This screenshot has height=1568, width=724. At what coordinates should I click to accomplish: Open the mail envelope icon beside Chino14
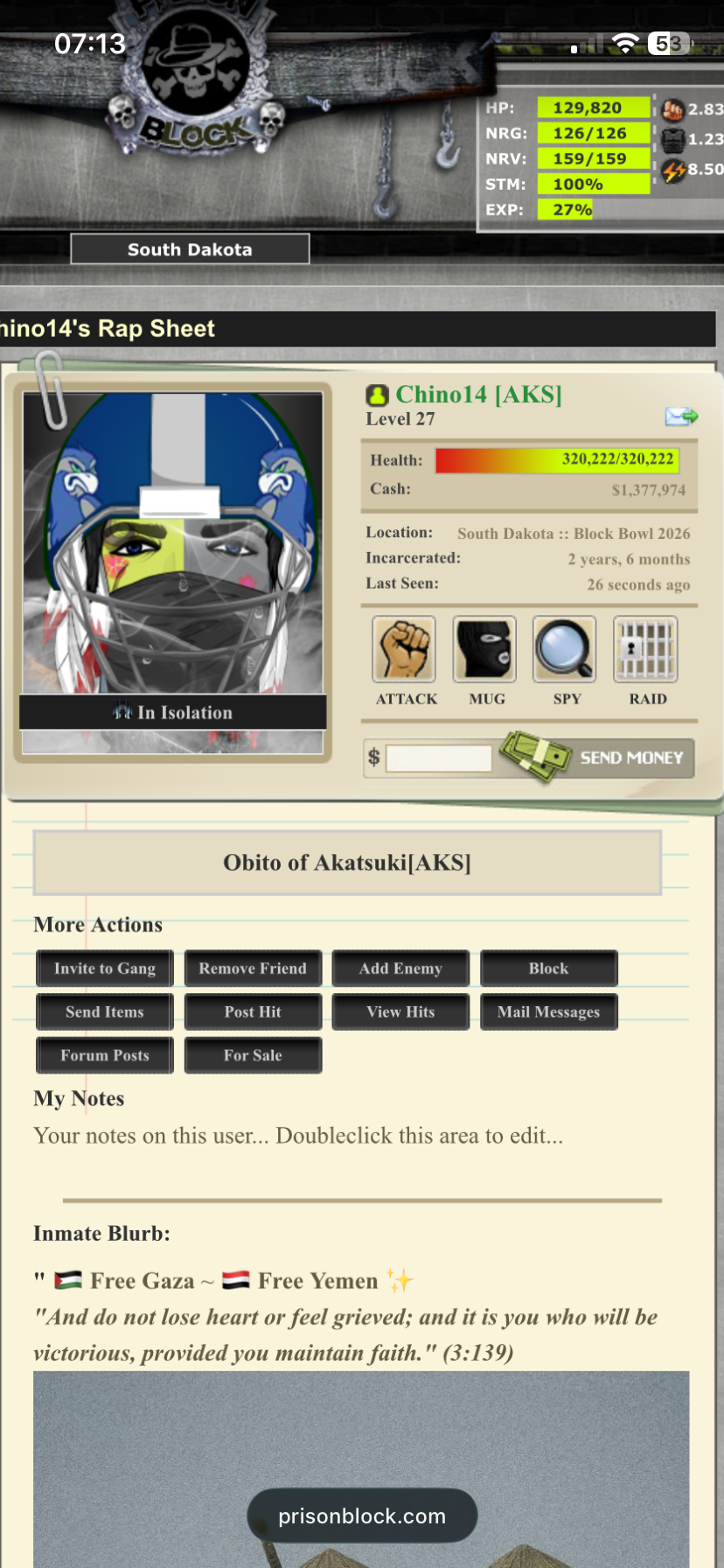tap(681, 416)
